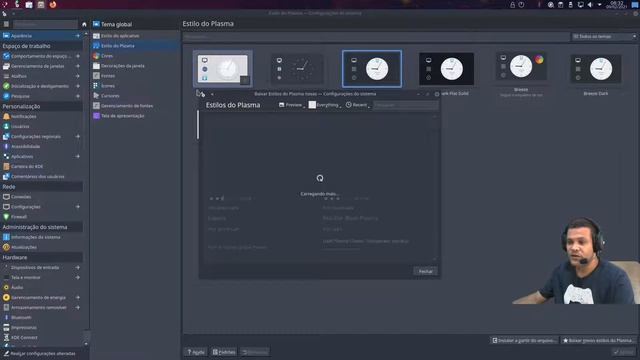Open Comentários dos usuários
The image size is (640, 360).
click(41, 176)
